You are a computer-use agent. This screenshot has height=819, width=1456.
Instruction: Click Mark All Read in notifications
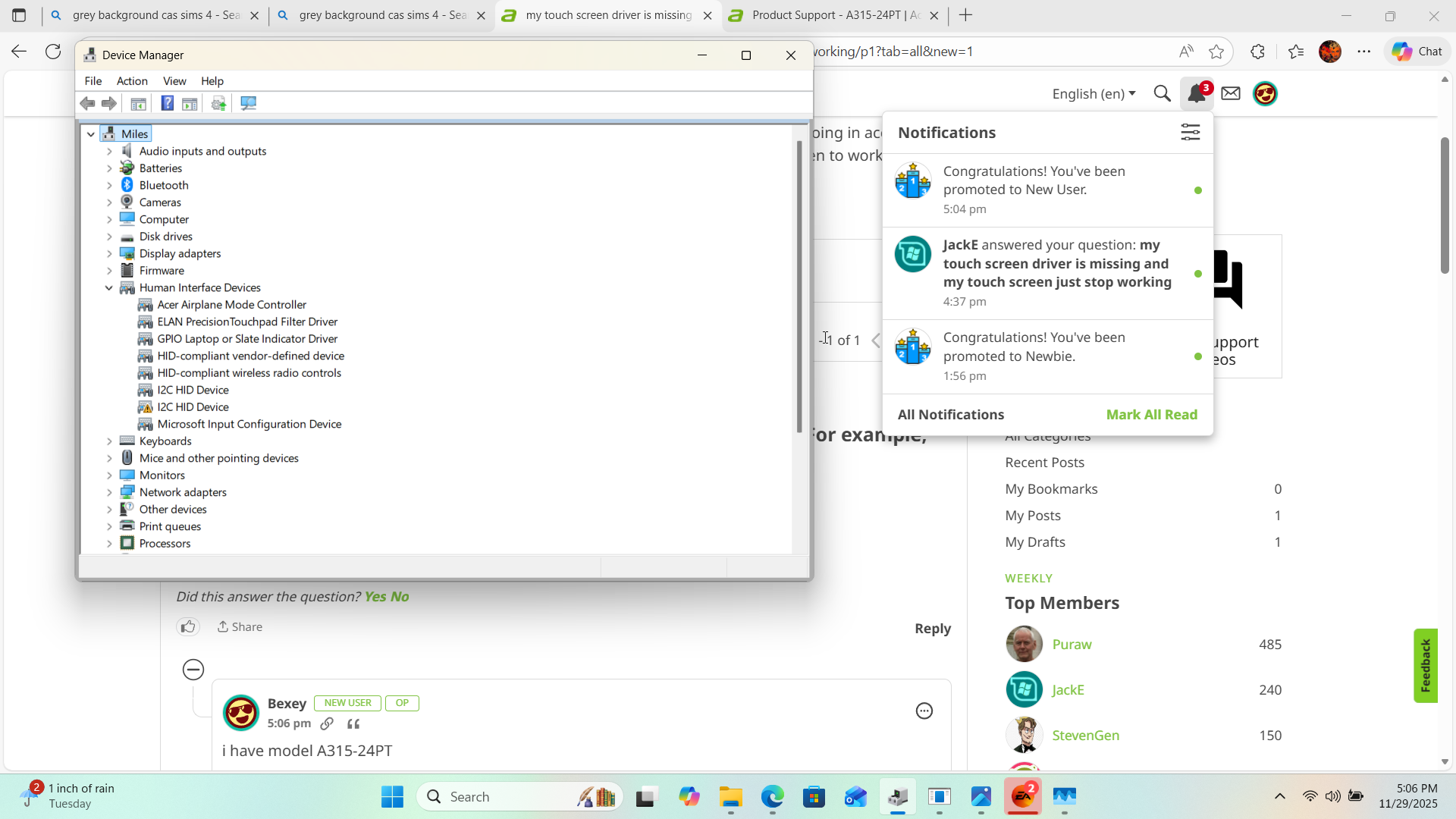click(1151, 415)
